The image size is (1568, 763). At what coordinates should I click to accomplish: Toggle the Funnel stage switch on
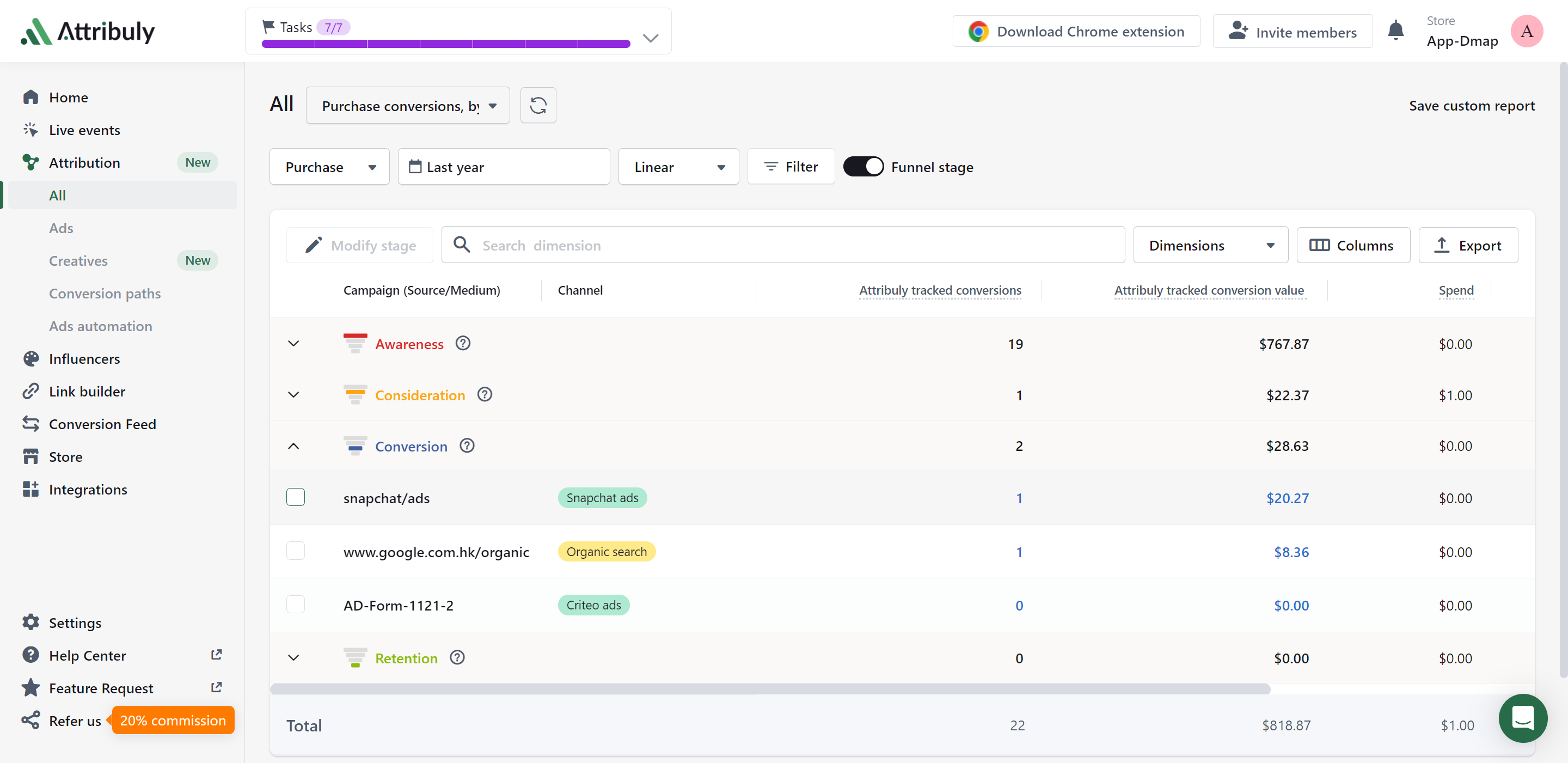(863, 166)
